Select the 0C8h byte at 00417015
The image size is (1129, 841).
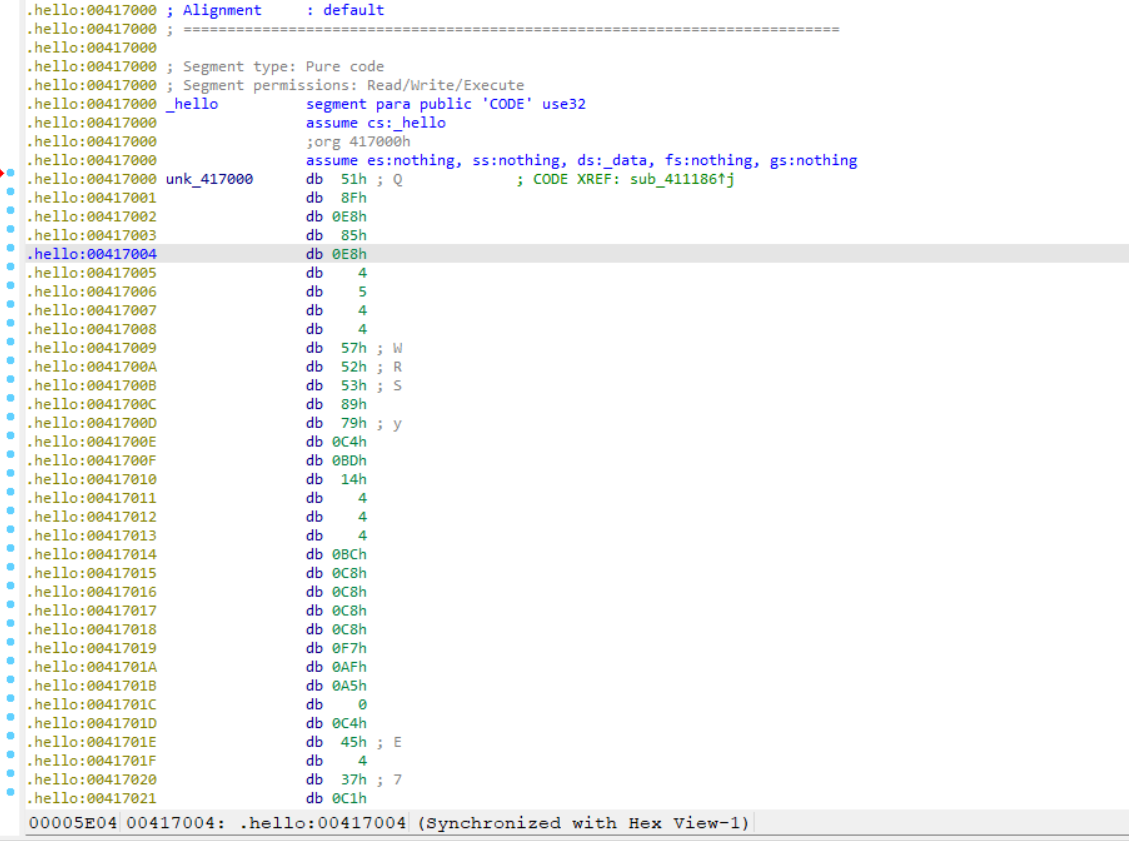tap(349, 573)
